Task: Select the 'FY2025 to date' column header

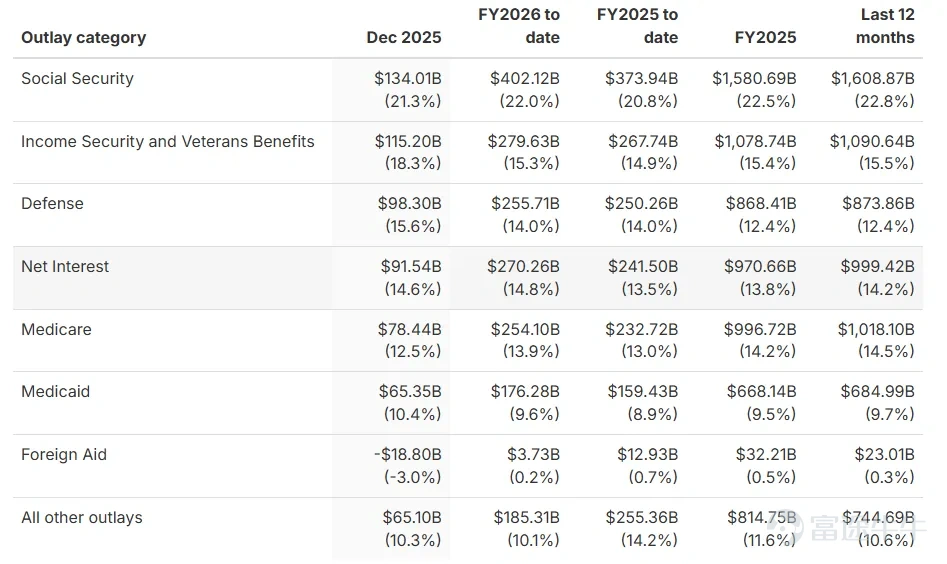Action: tap(637, 26)
